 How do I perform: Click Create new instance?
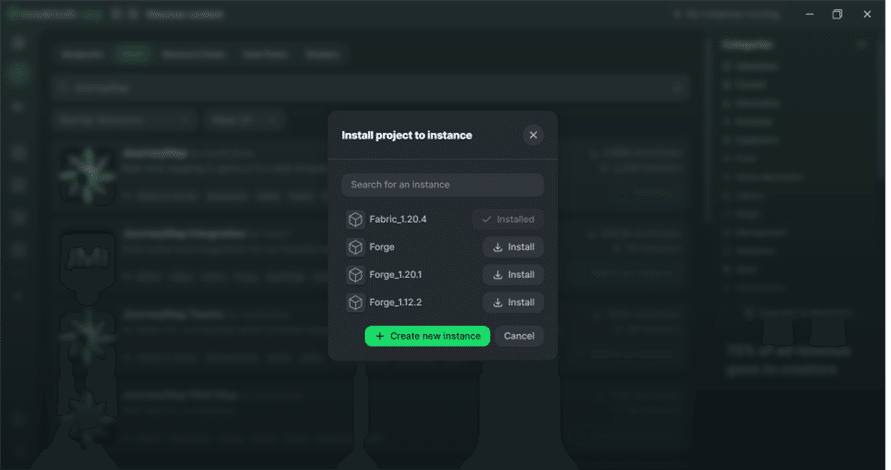427,336
